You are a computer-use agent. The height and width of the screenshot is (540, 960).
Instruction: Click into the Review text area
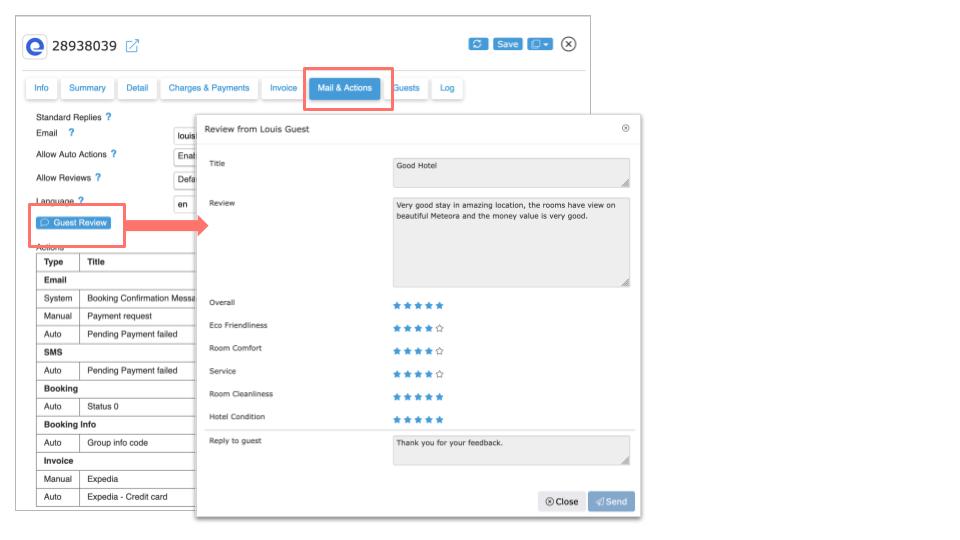tap(511, 242)
